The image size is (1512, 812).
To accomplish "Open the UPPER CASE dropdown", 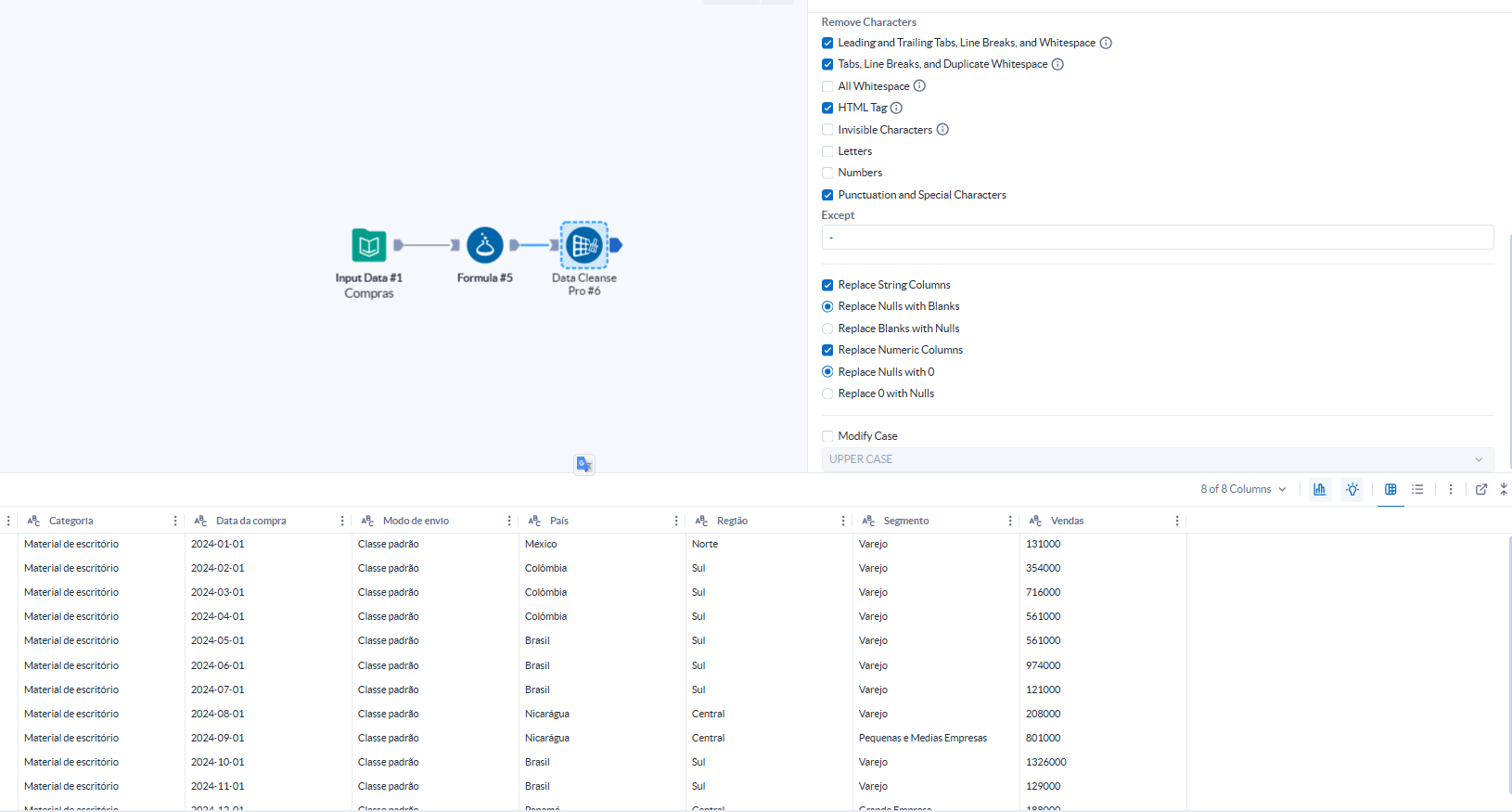I will point(1157,459).
